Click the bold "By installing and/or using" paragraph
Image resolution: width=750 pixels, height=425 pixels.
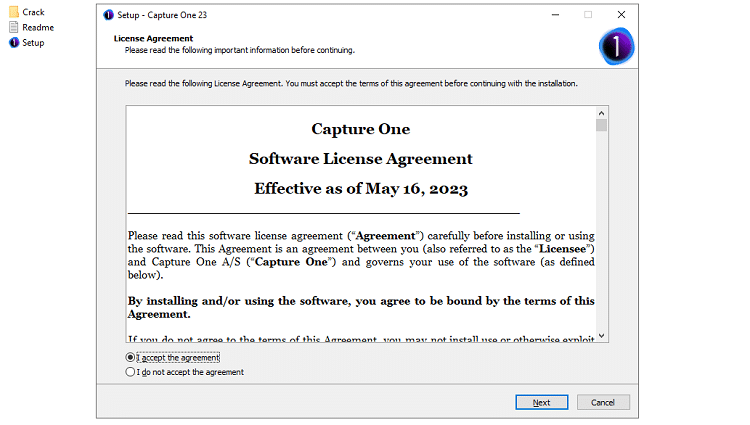click(361, 307)
